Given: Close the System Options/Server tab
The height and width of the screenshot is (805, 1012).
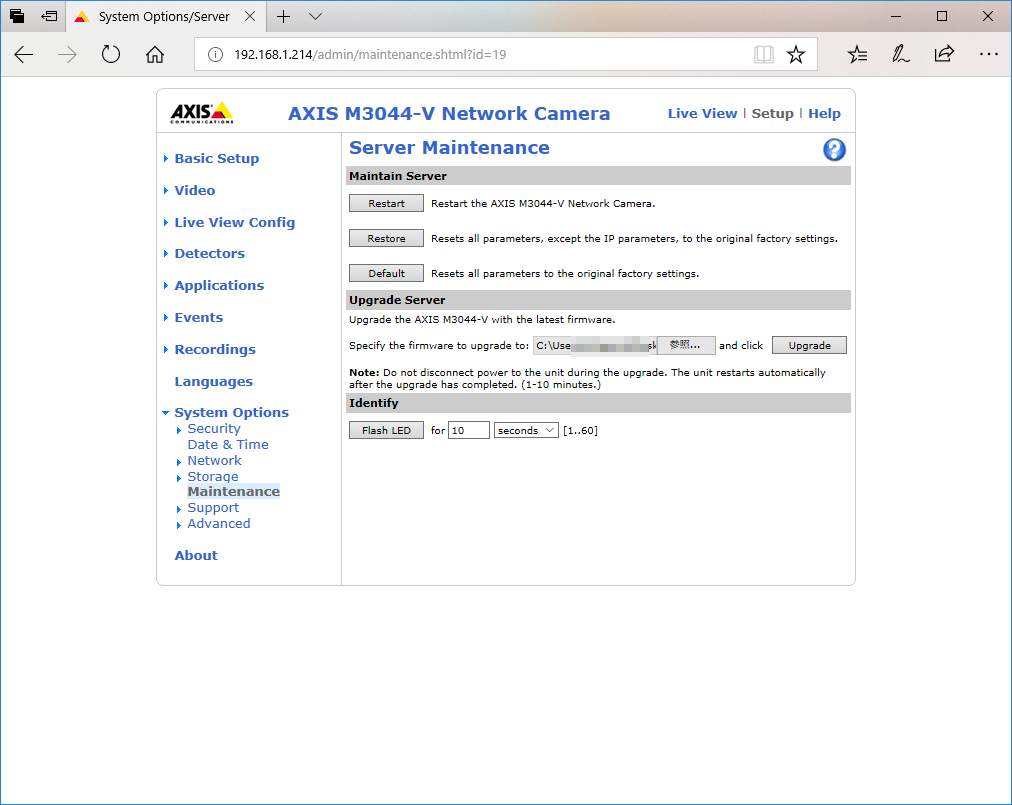Looking at the screenshot, I should point(250,16).
